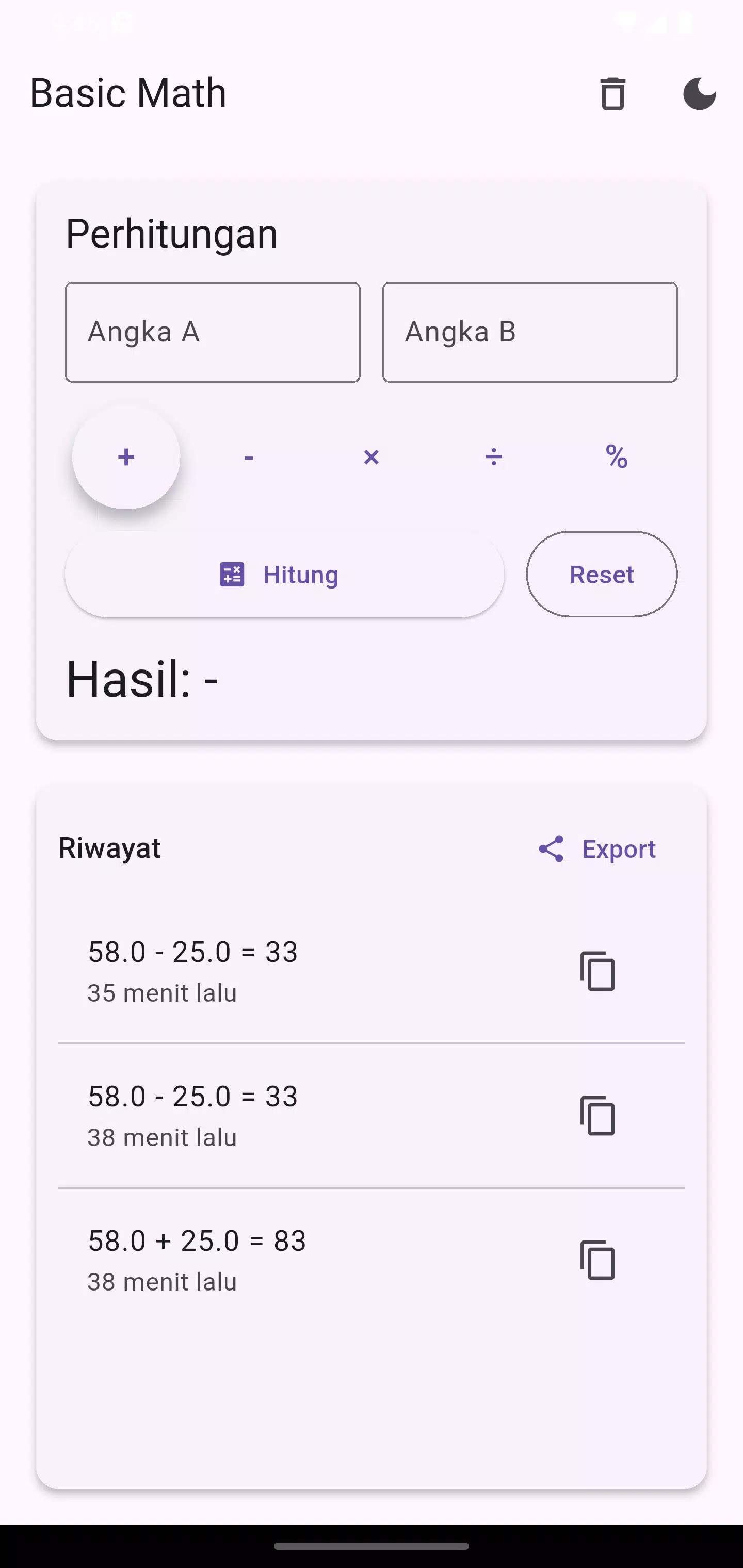Copy the 35 menit lalu history entry
The image size is (743, 1568).
click(597, 971)
